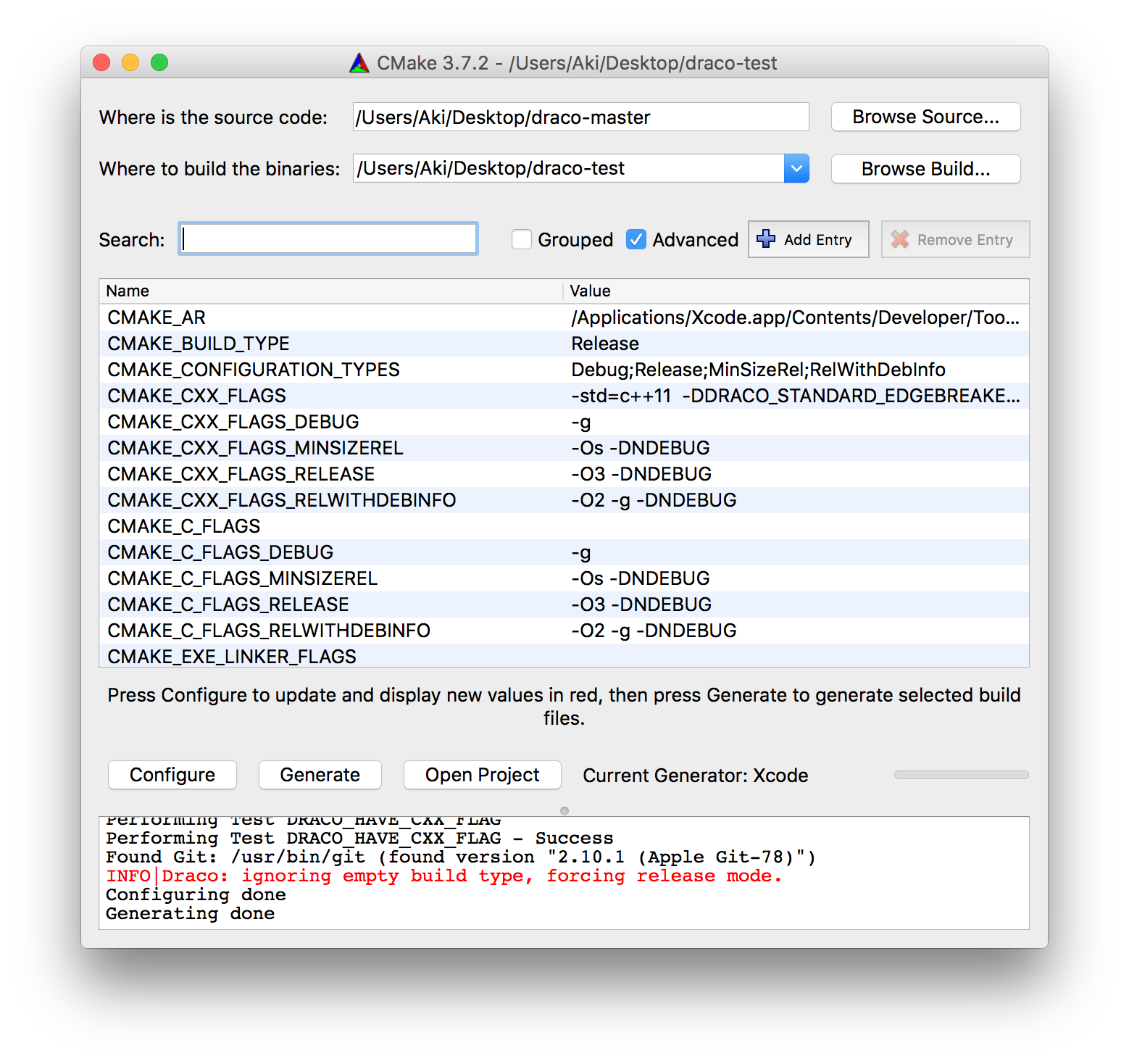The width and height of the screenshot is (1129, 1064).
Task: Click Browse Build button
Action: click(925, 169)
